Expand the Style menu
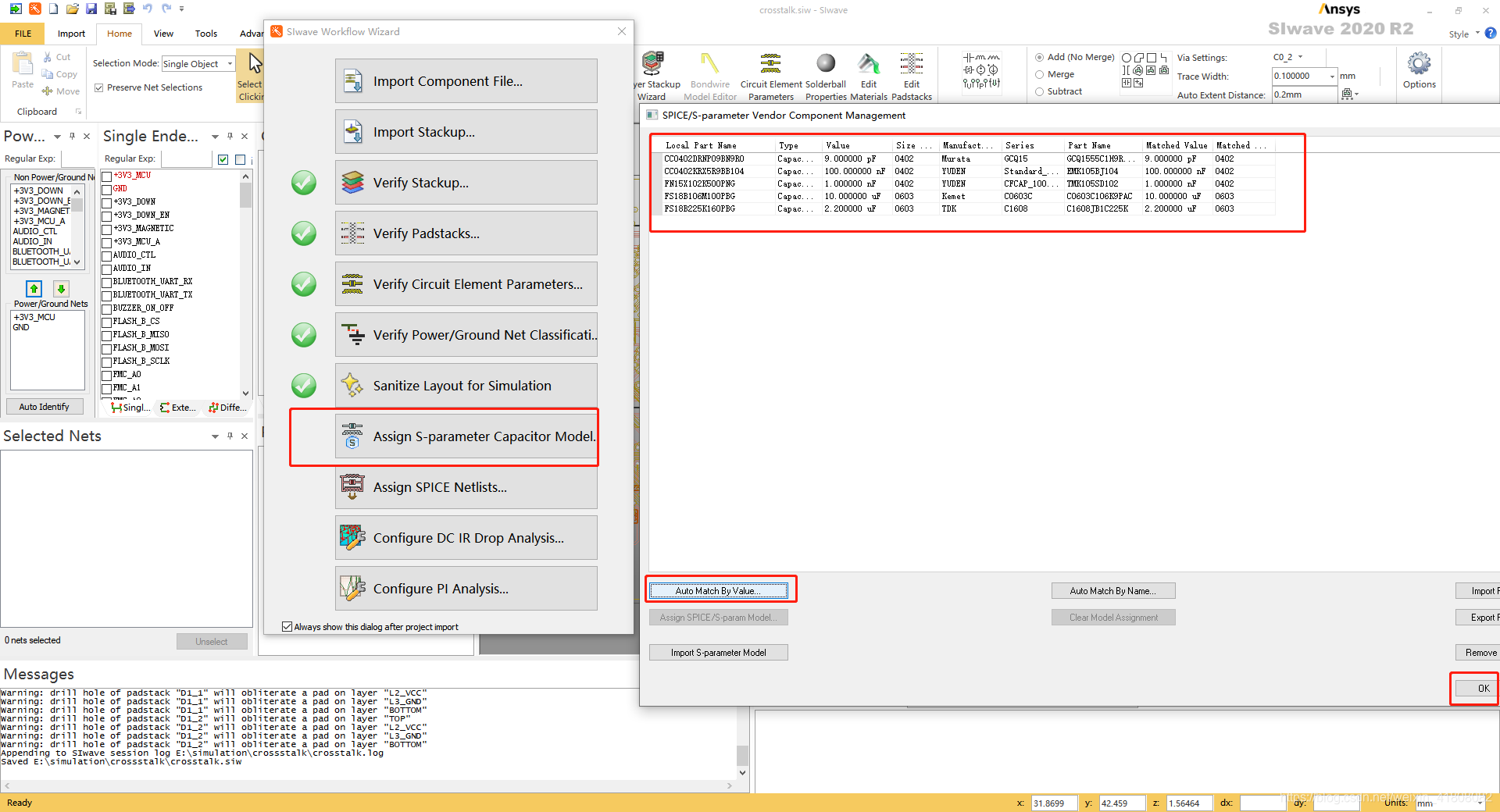The height and width of the screenshot is (812, 1500). 1463,34
